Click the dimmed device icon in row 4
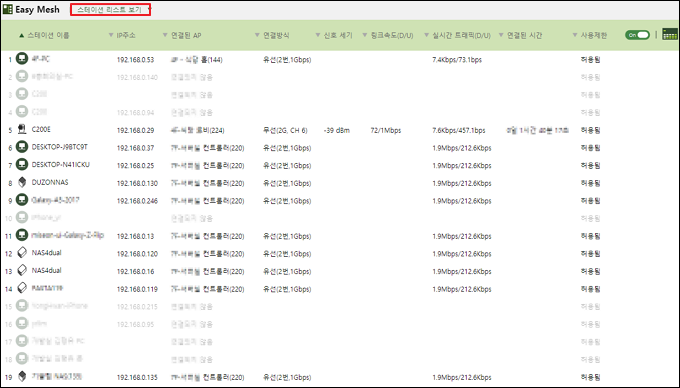This screenshot has height=388, width=680. (22, 111)
